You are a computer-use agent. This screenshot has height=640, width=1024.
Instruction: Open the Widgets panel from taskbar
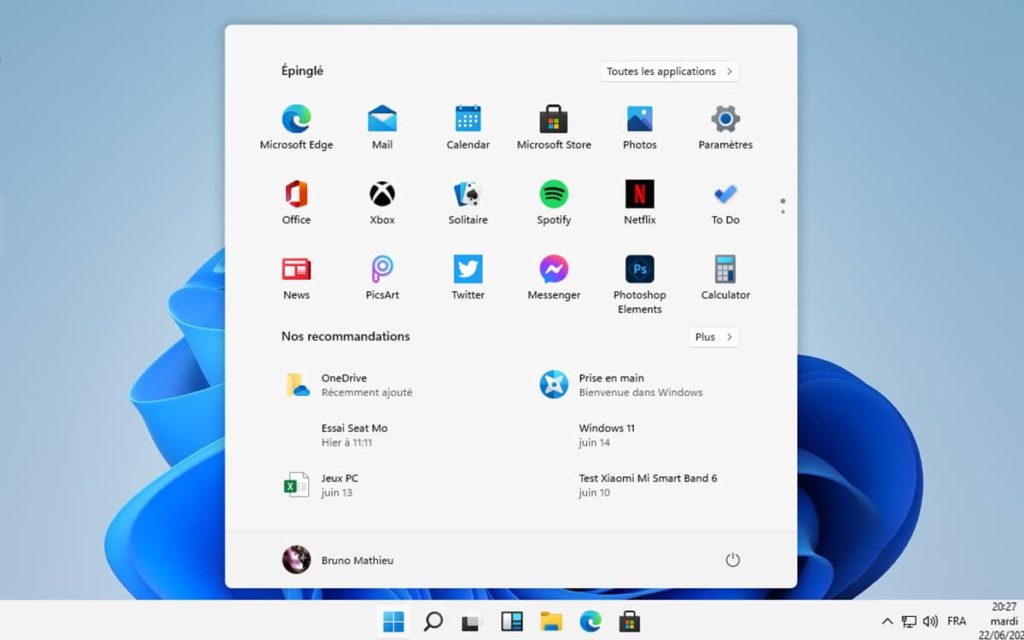(511, 622)
